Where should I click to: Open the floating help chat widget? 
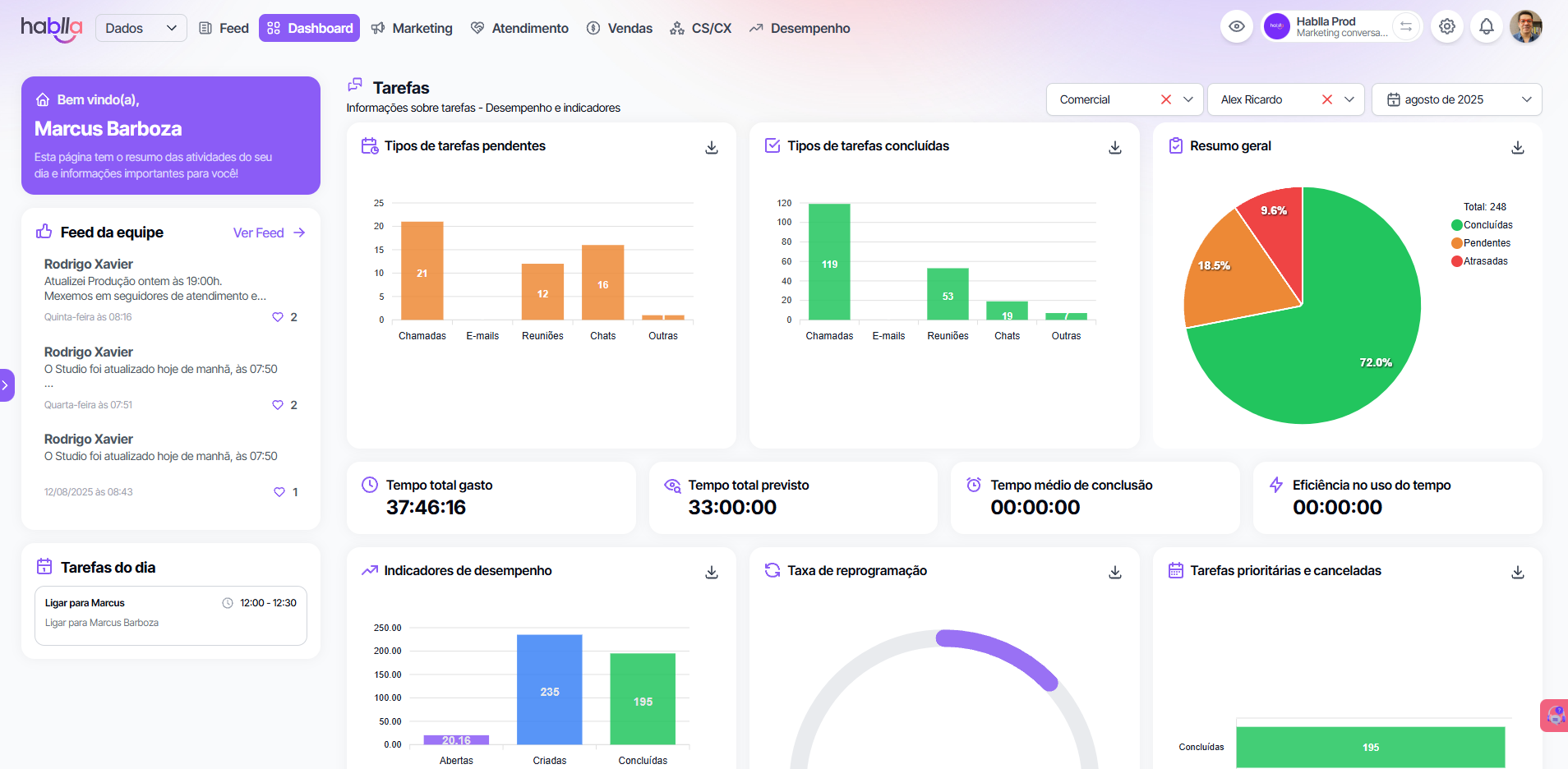pyautogui.click(x=1554, y=716)
